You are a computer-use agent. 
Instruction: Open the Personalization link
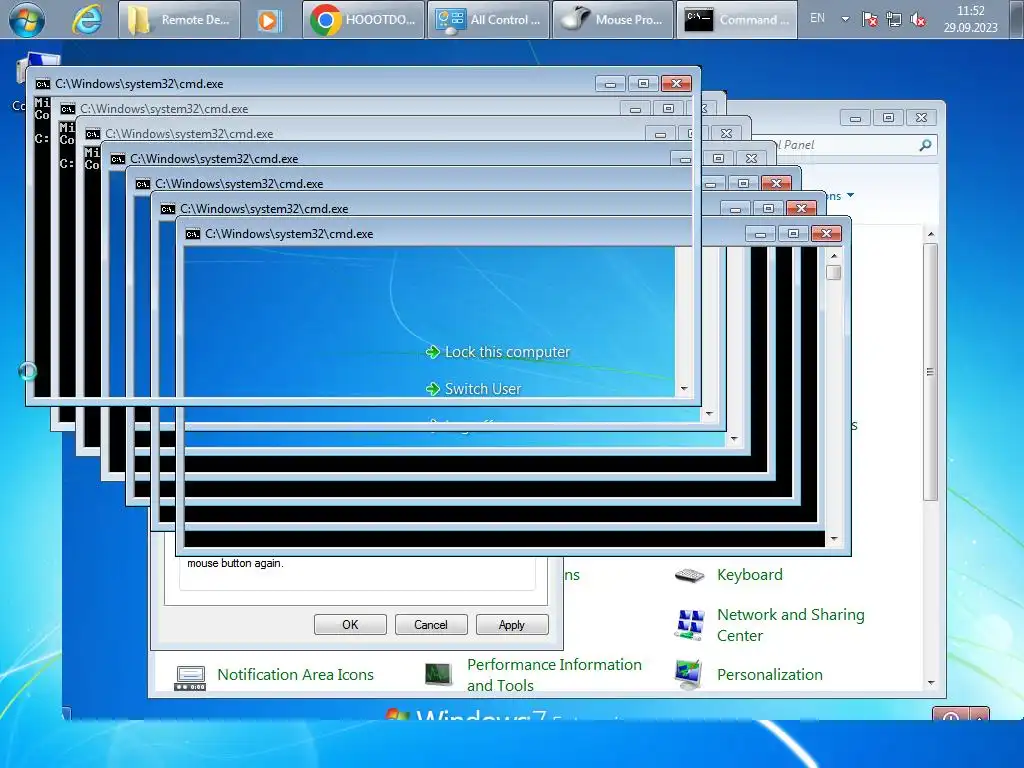pyautogui.click(x=769, y=675)
